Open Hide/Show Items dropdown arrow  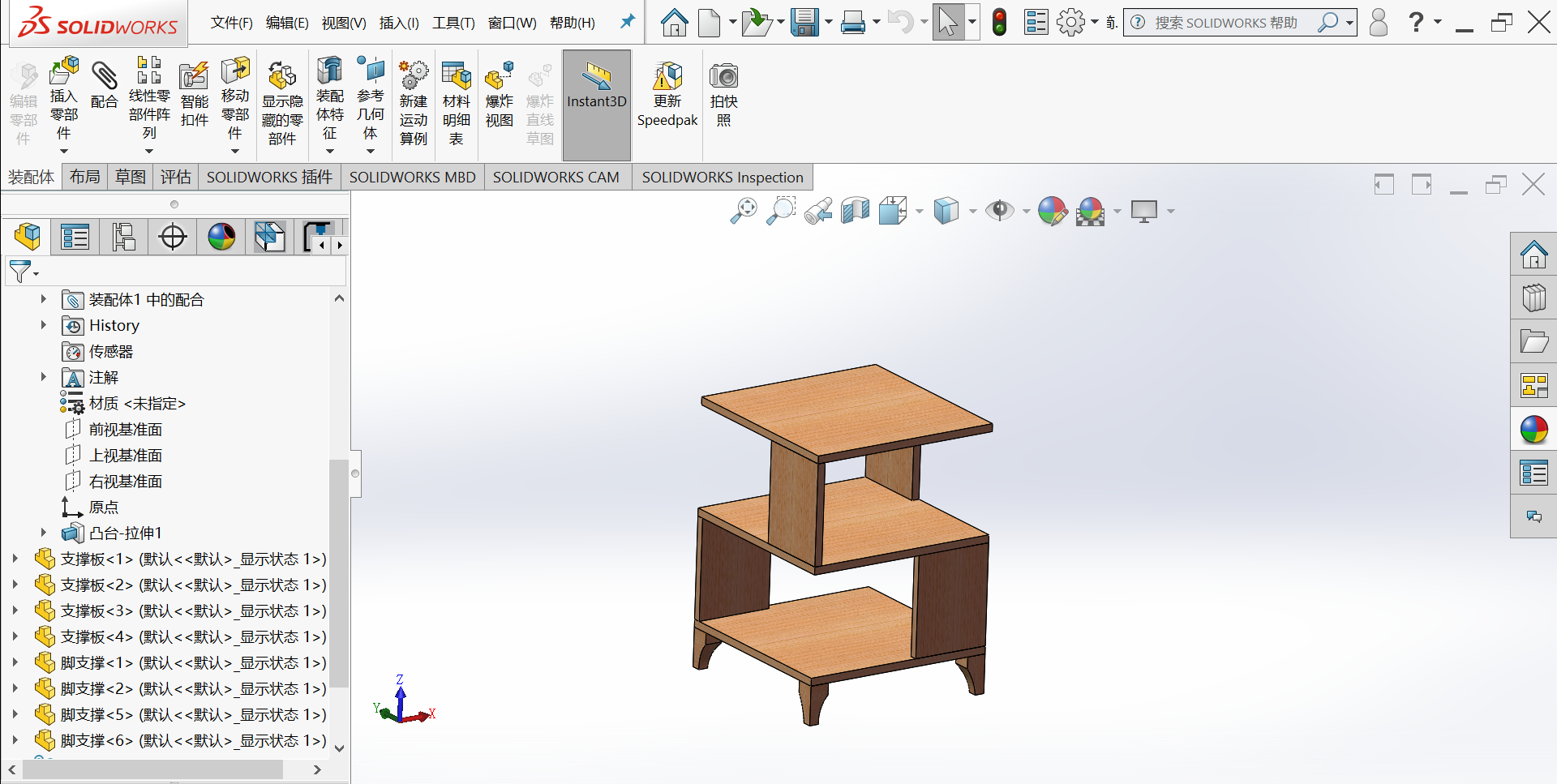[x=1026, y=212]
